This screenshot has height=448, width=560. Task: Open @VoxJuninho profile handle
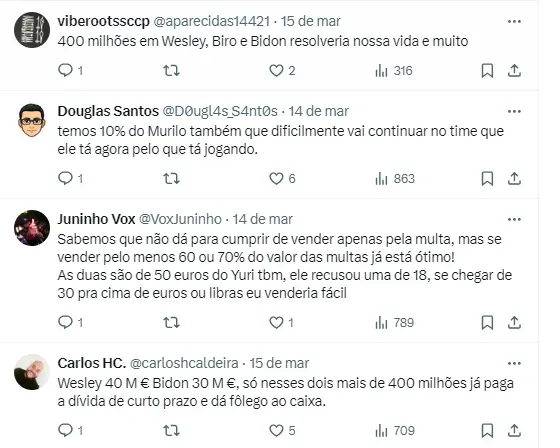tap(180, 219)
